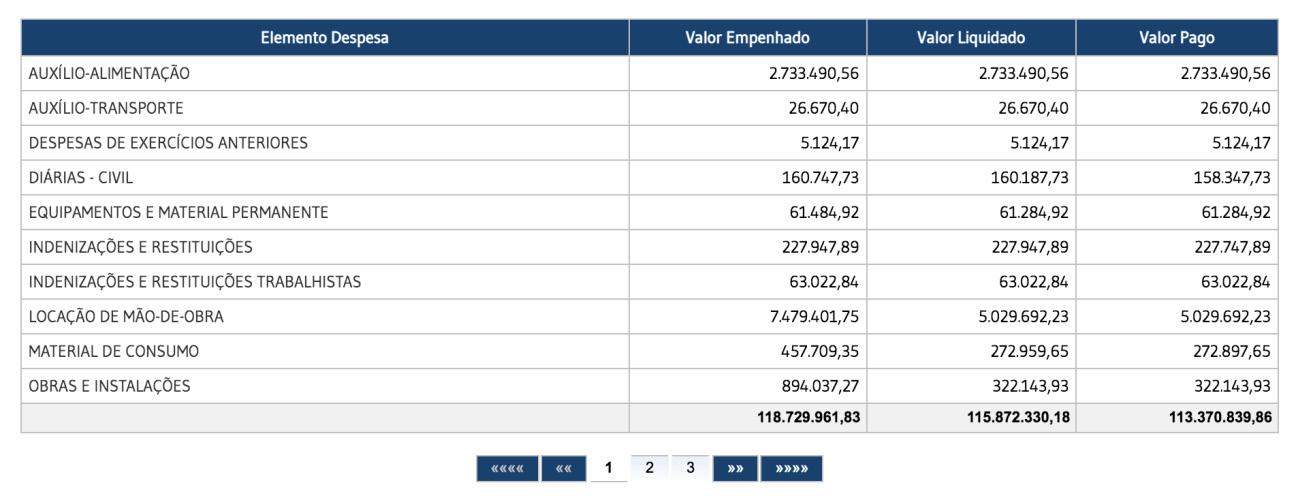This screenshot has width=1298, height=500.
Task: Go to previous page arrow button
Action: tap(563, 468)
